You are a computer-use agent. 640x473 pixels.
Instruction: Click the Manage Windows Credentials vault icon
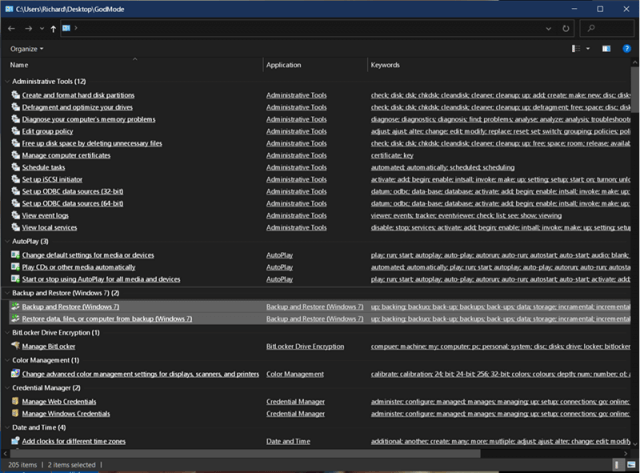point(16,413)
